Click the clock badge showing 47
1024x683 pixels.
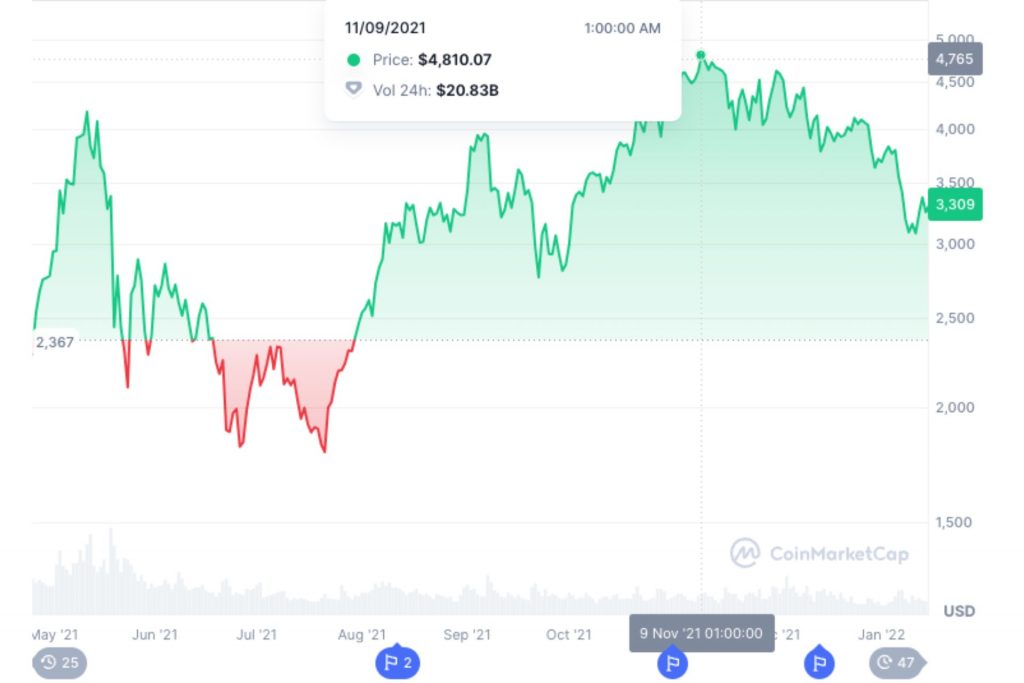[x=897, y=662]
